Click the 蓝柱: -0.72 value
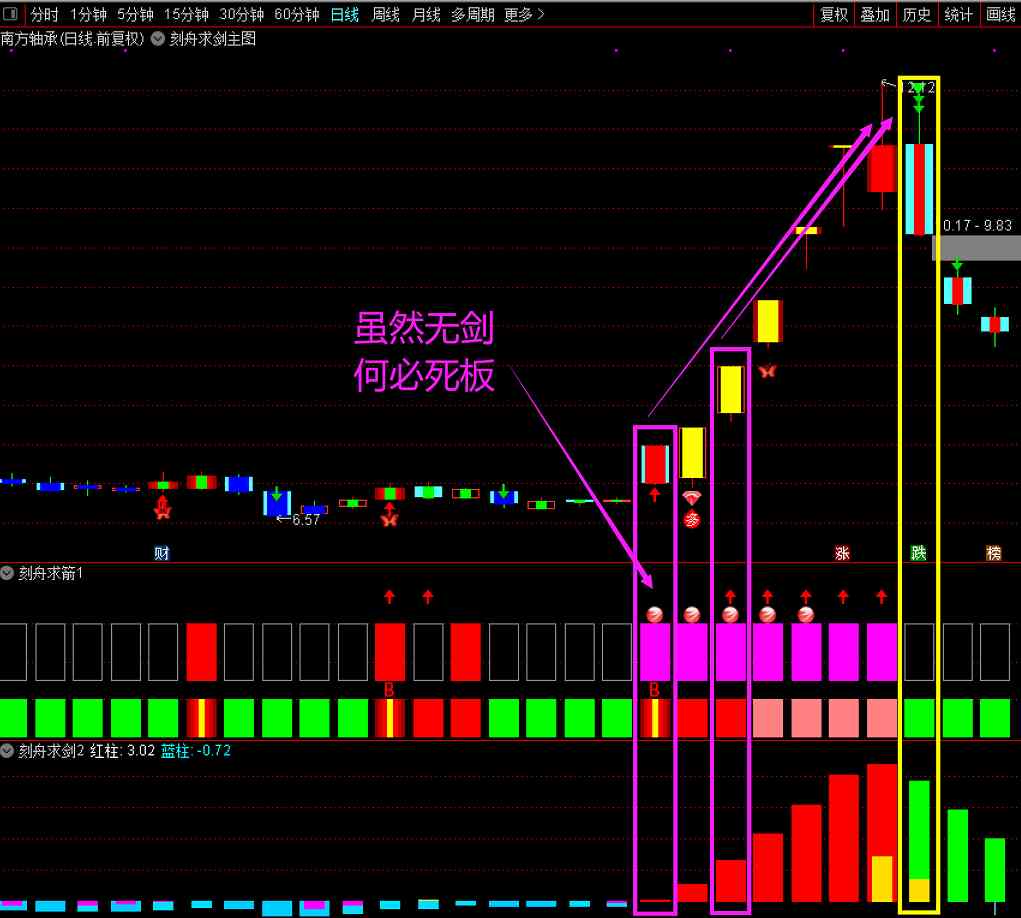Image resolution: width=1021 pixels, height=918 pixels. pyautogui.click(x=195, y=751)
